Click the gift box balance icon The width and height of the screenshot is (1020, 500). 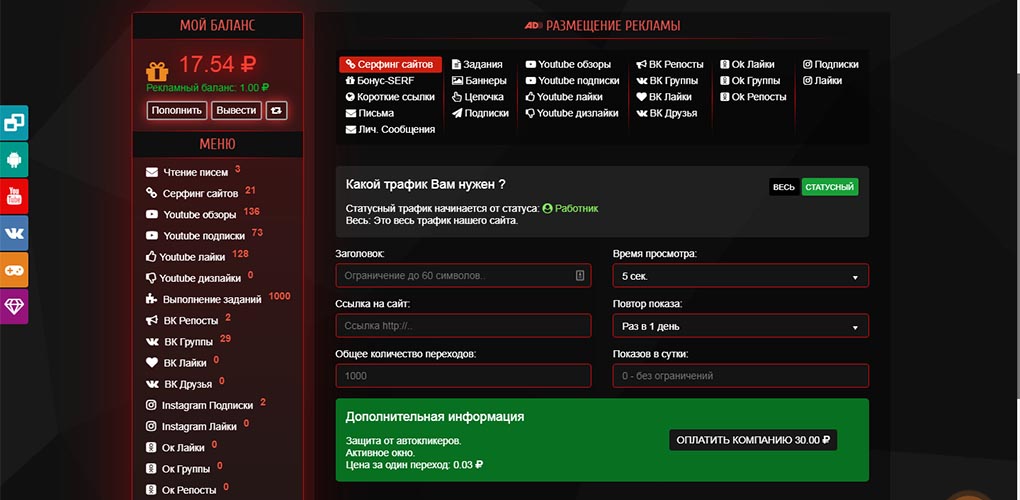coord(157,71)
